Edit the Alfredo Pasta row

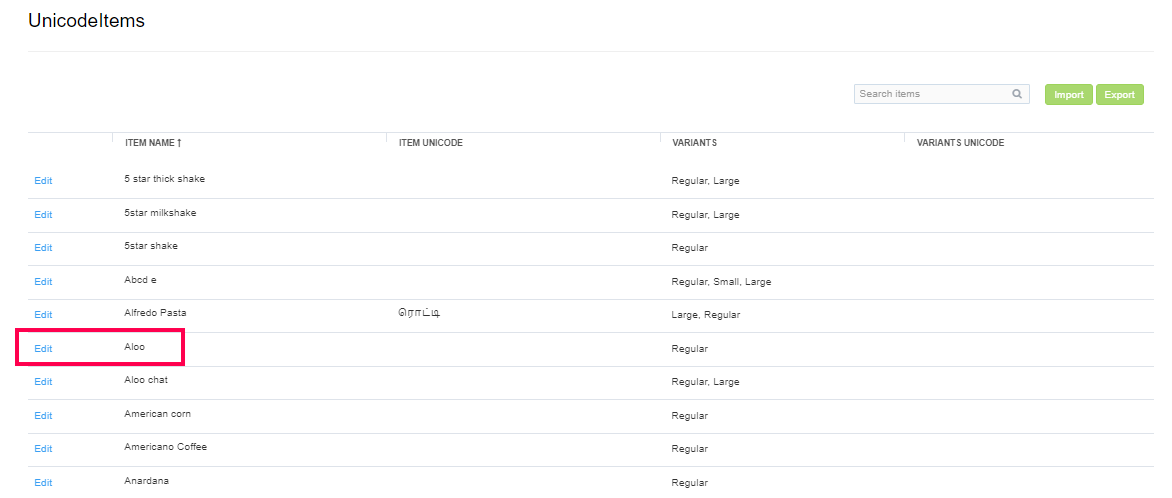(x=43, y=315)
